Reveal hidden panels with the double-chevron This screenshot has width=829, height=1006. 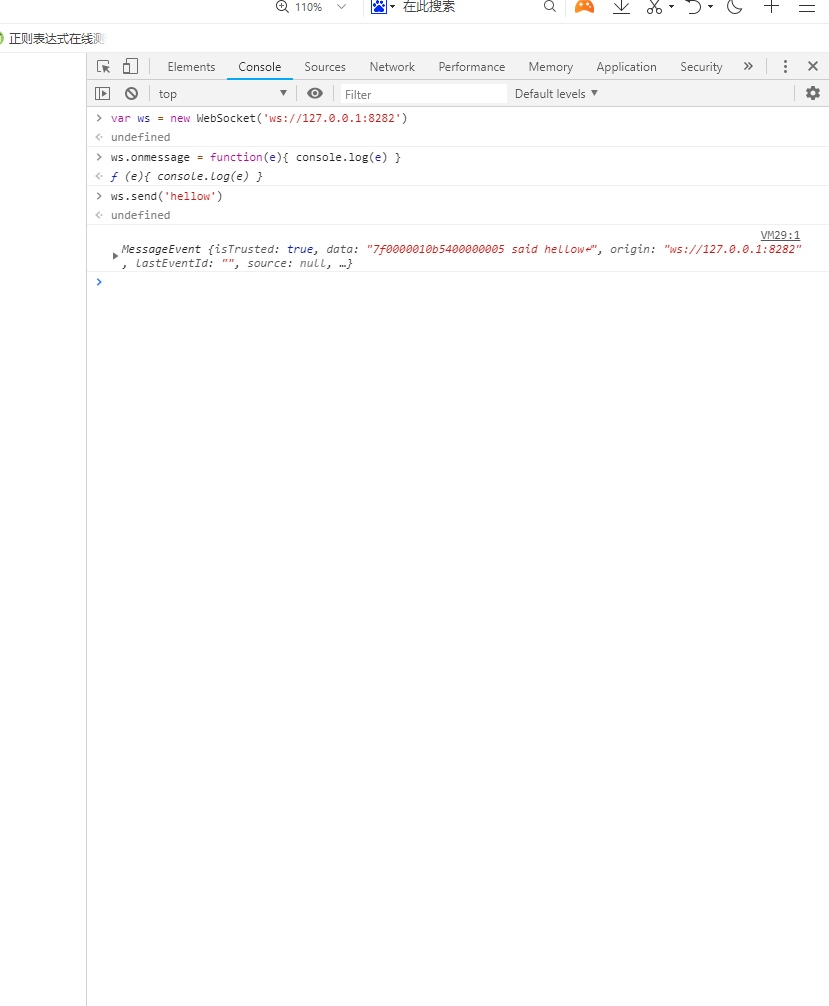[748, 66]
